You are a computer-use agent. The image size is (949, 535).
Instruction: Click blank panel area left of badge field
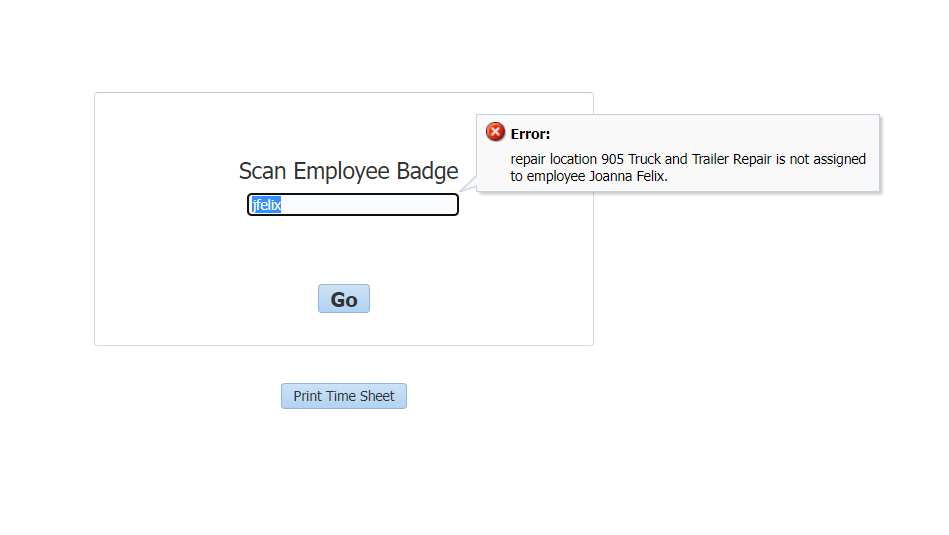tap(171, 205)
